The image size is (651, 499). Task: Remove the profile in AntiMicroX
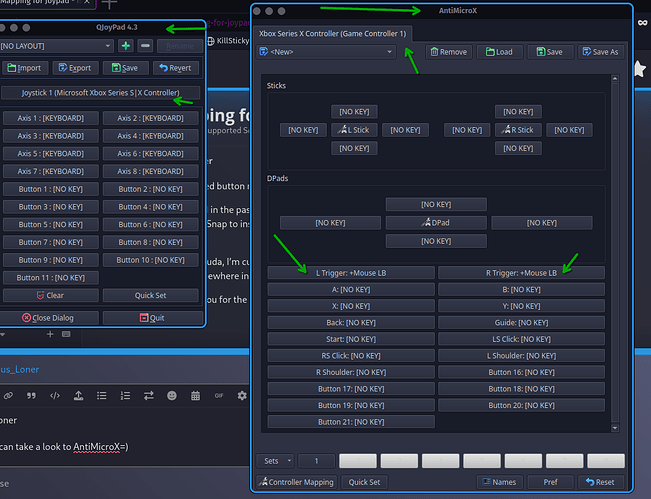click(449, 52)
